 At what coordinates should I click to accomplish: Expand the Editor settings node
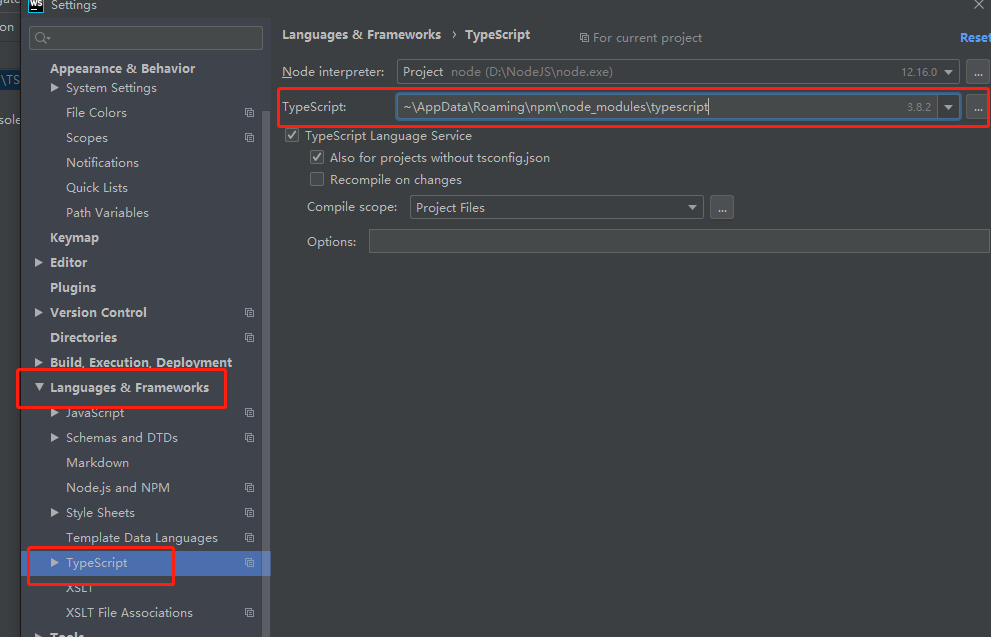(39, 262)
